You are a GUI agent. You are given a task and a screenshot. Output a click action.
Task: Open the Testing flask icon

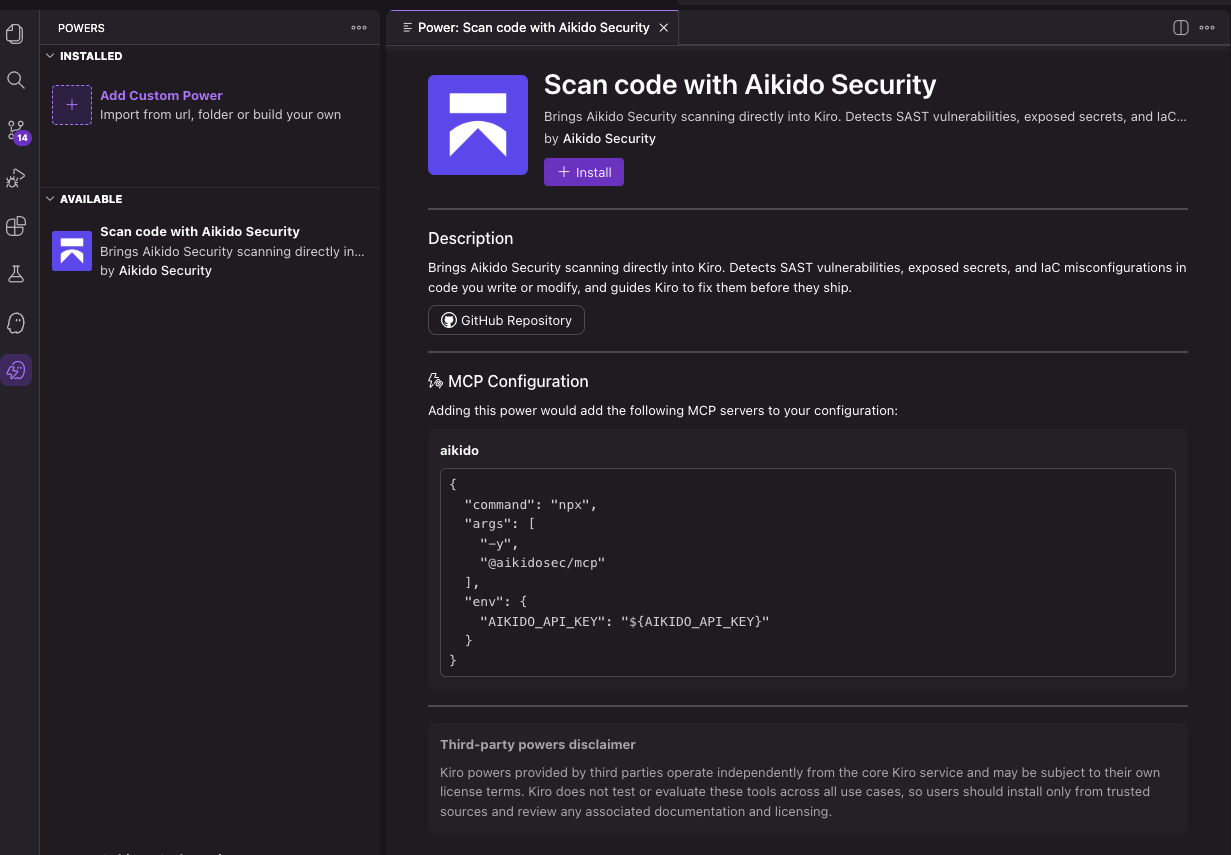(x=15, y=273)
